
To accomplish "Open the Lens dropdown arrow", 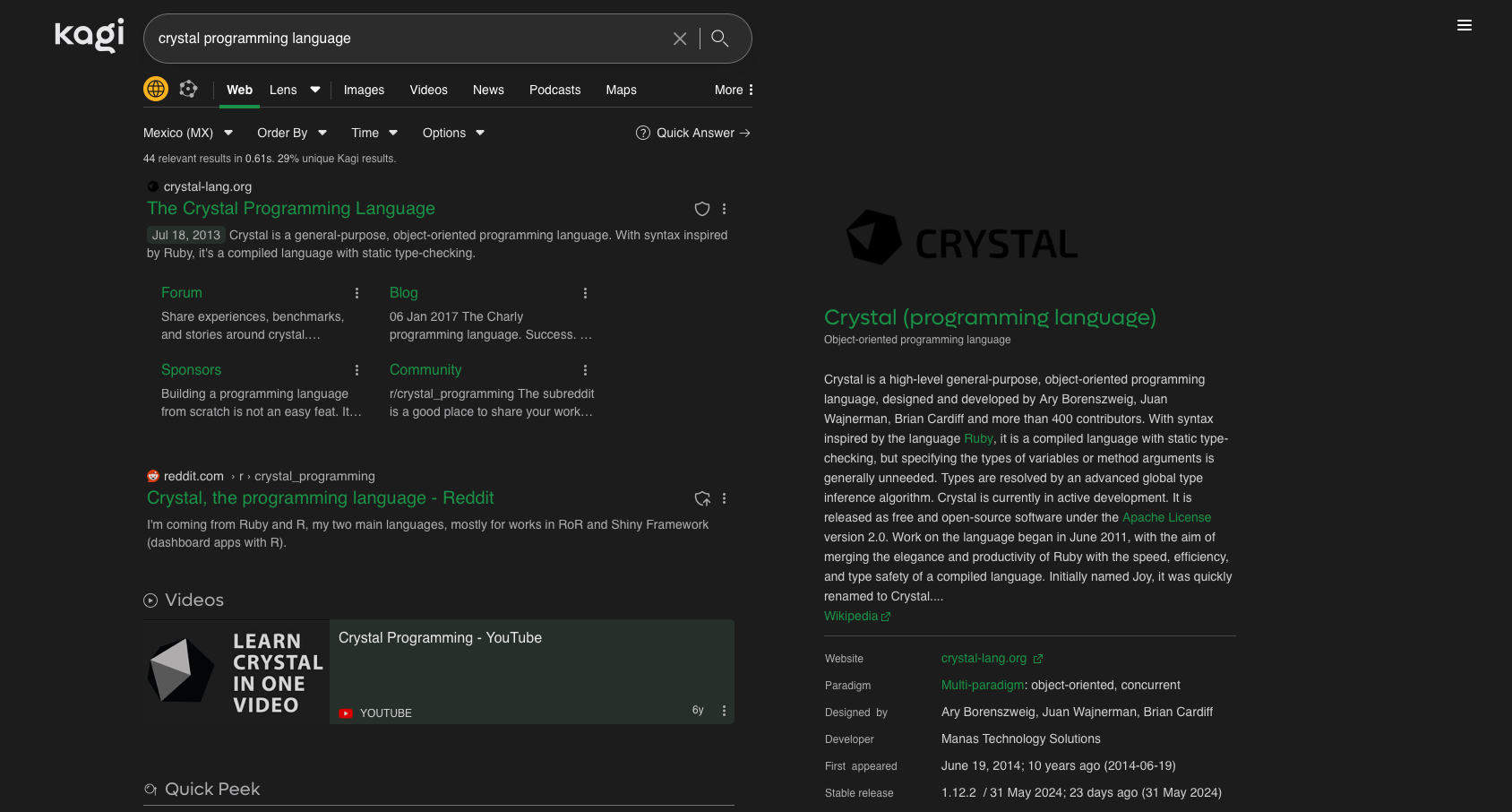I will pos(315,90).
